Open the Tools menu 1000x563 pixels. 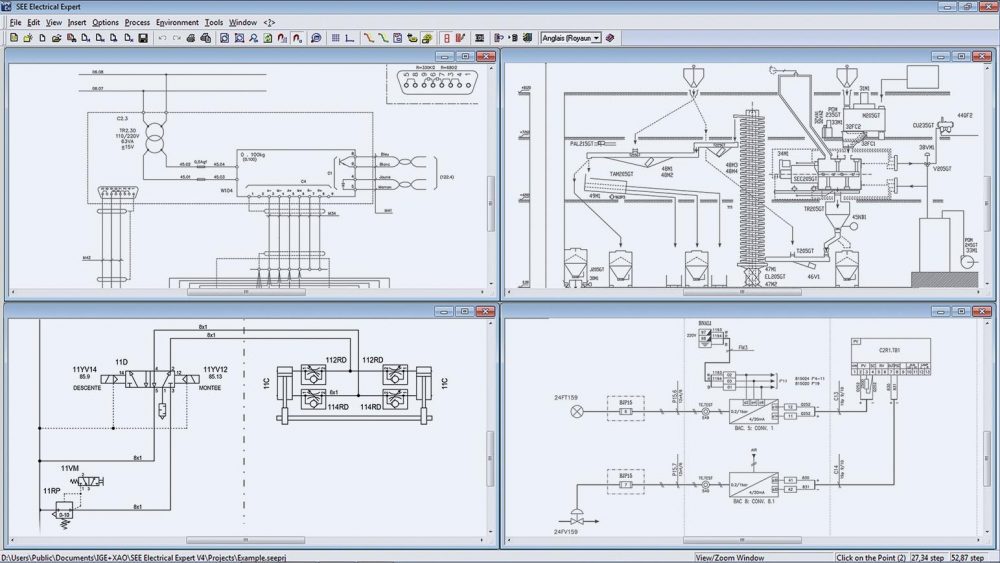pos(214,22)
